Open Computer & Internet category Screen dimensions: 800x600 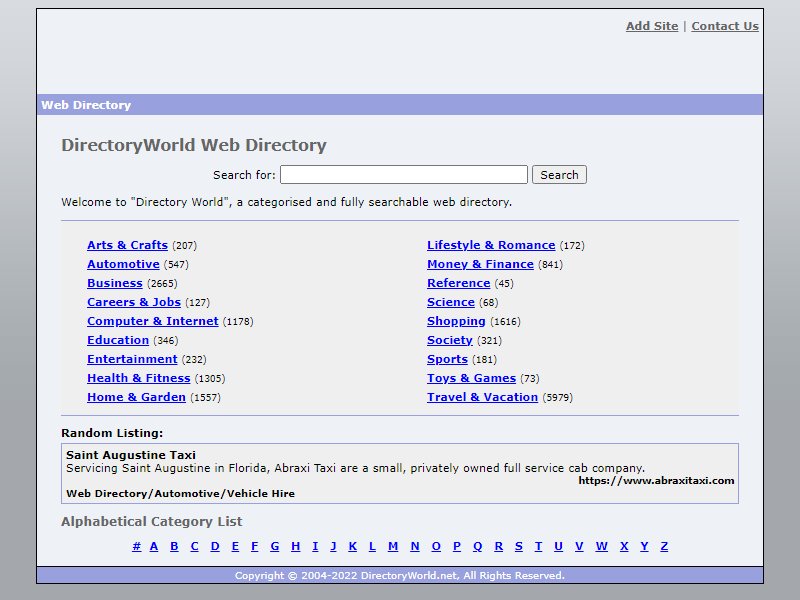tap(153, 321)
